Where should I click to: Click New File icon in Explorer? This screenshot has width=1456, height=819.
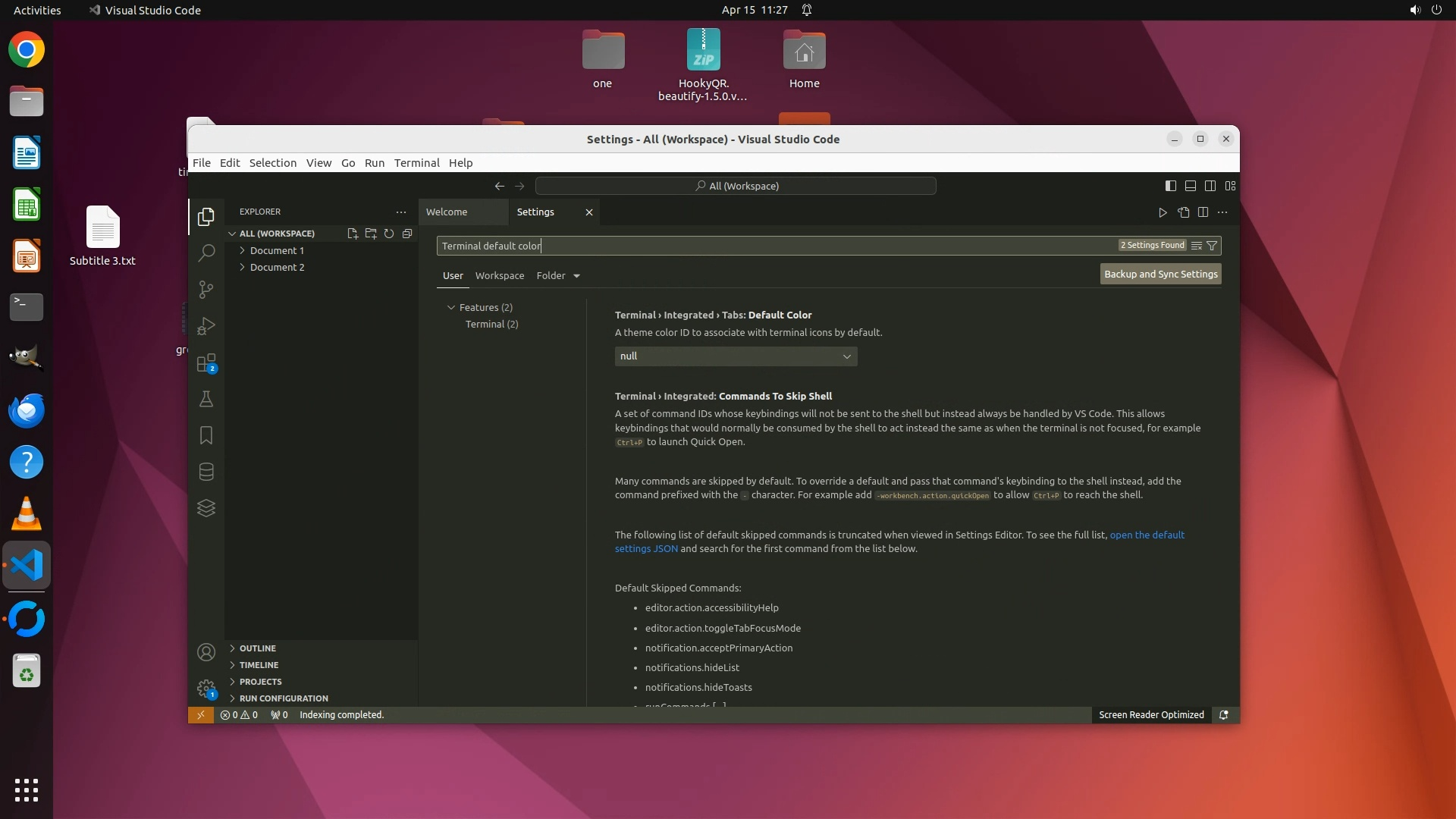(353, 234)
